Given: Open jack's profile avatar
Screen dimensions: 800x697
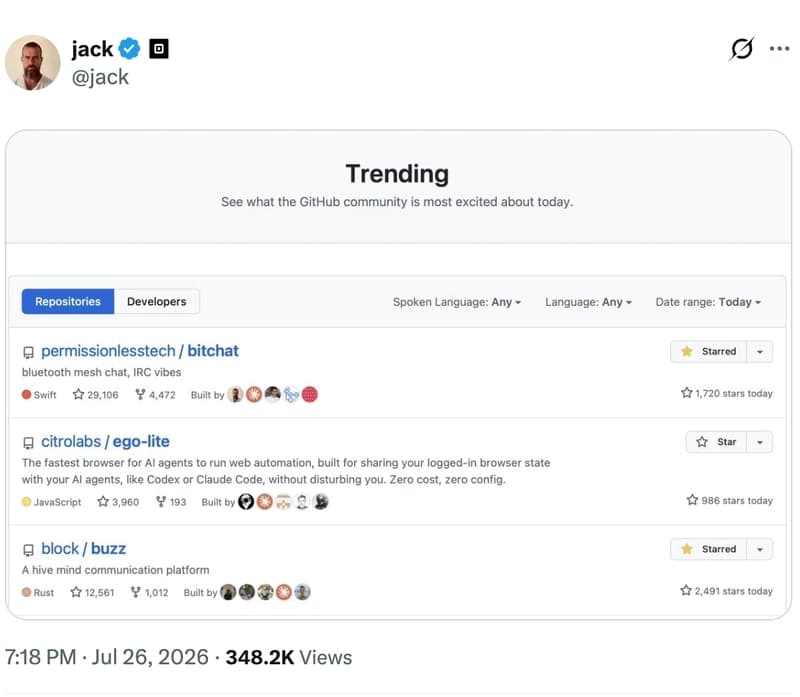Looking at the screenshot, I should click(x=33, y=63).
